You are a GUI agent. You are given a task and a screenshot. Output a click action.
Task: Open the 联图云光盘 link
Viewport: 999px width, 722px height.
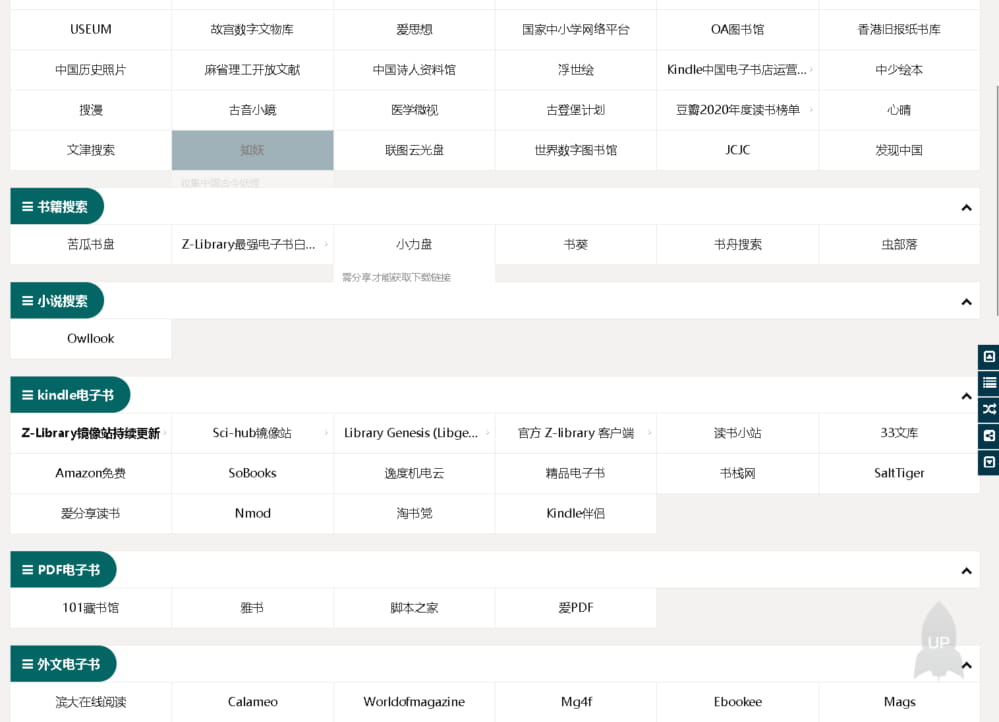click(414, 150)
